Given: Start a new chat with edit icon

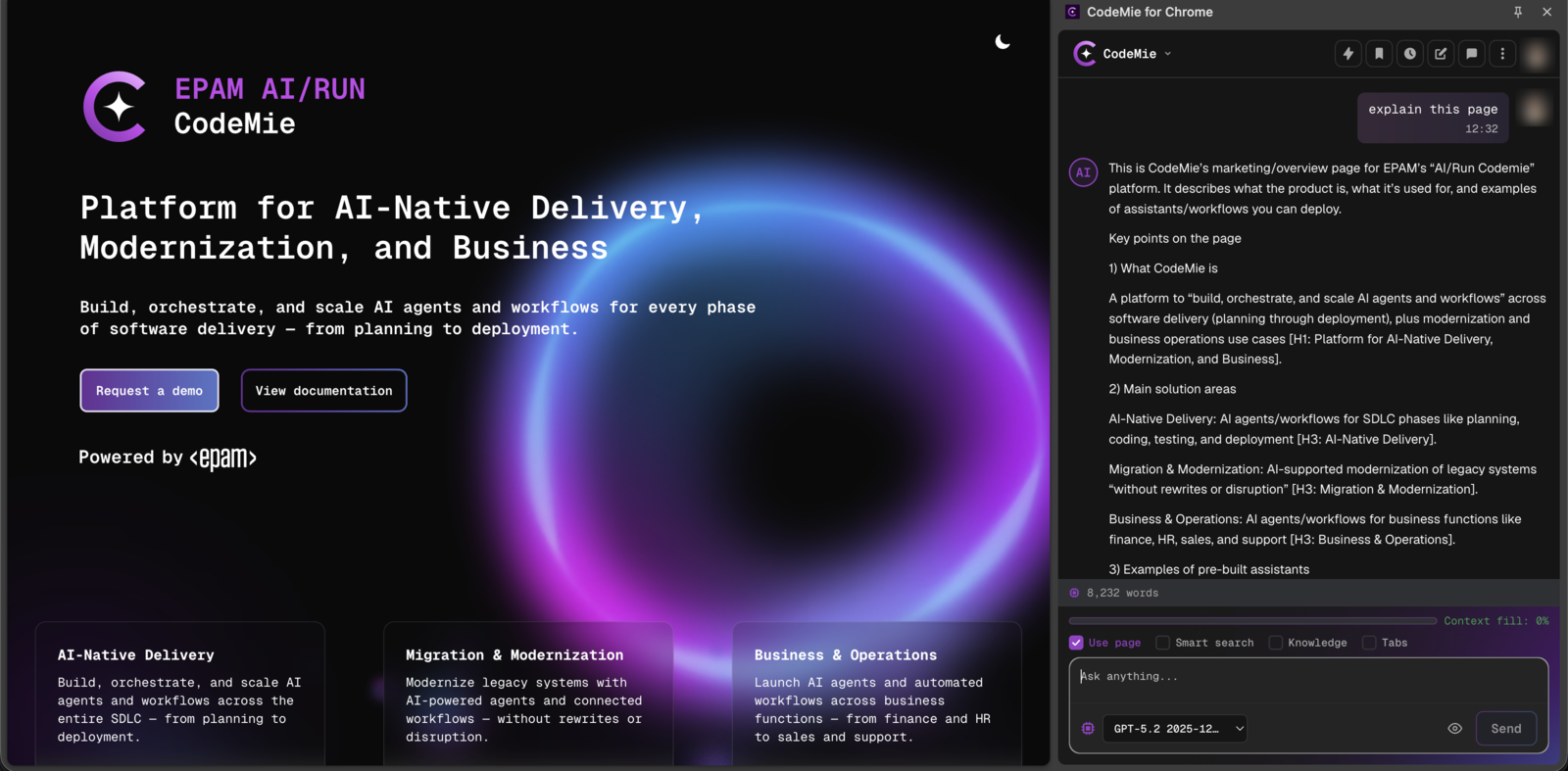Looking at the screenshot, I should pyautogui.click(x=1441, y=54).
